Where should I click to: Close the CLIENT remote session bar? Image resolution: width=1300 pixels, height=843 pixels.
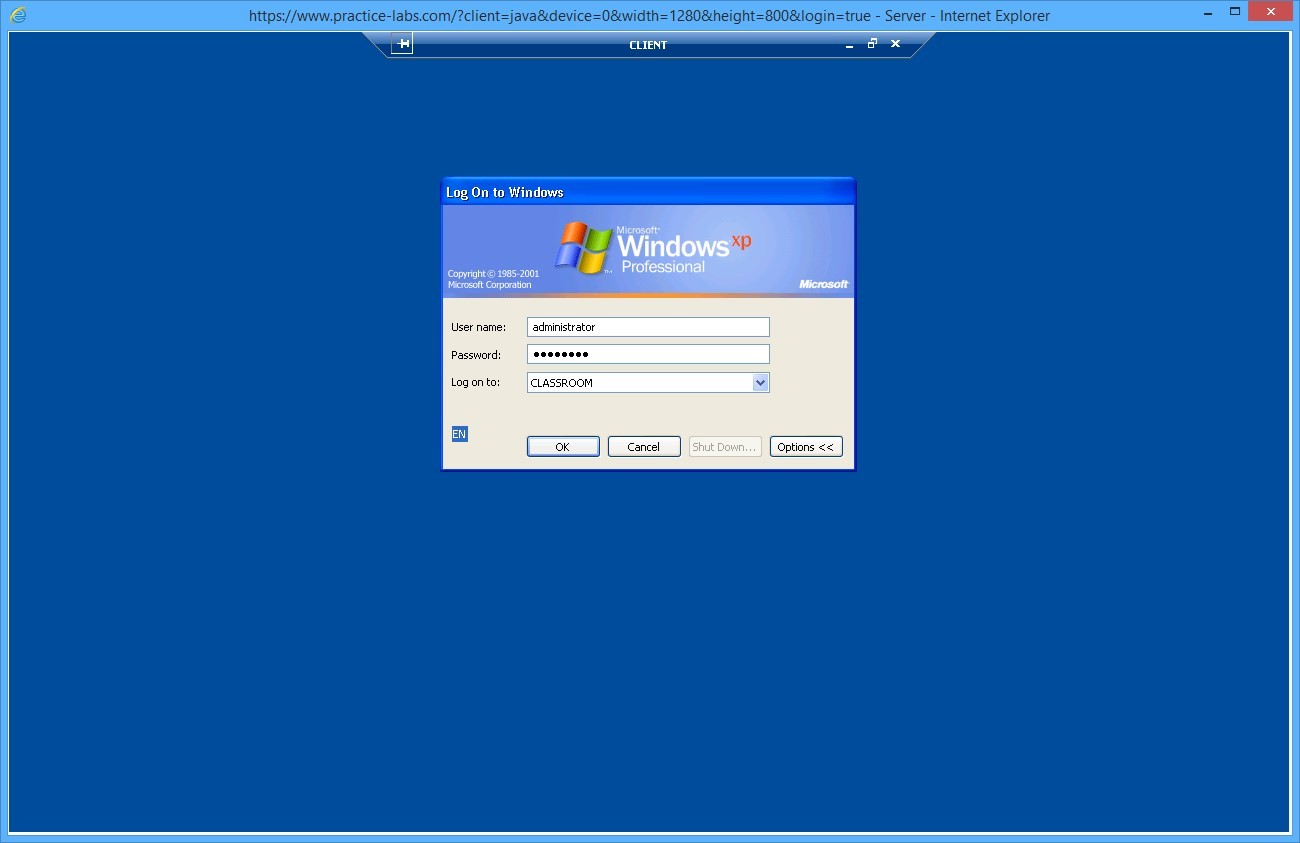895,44
